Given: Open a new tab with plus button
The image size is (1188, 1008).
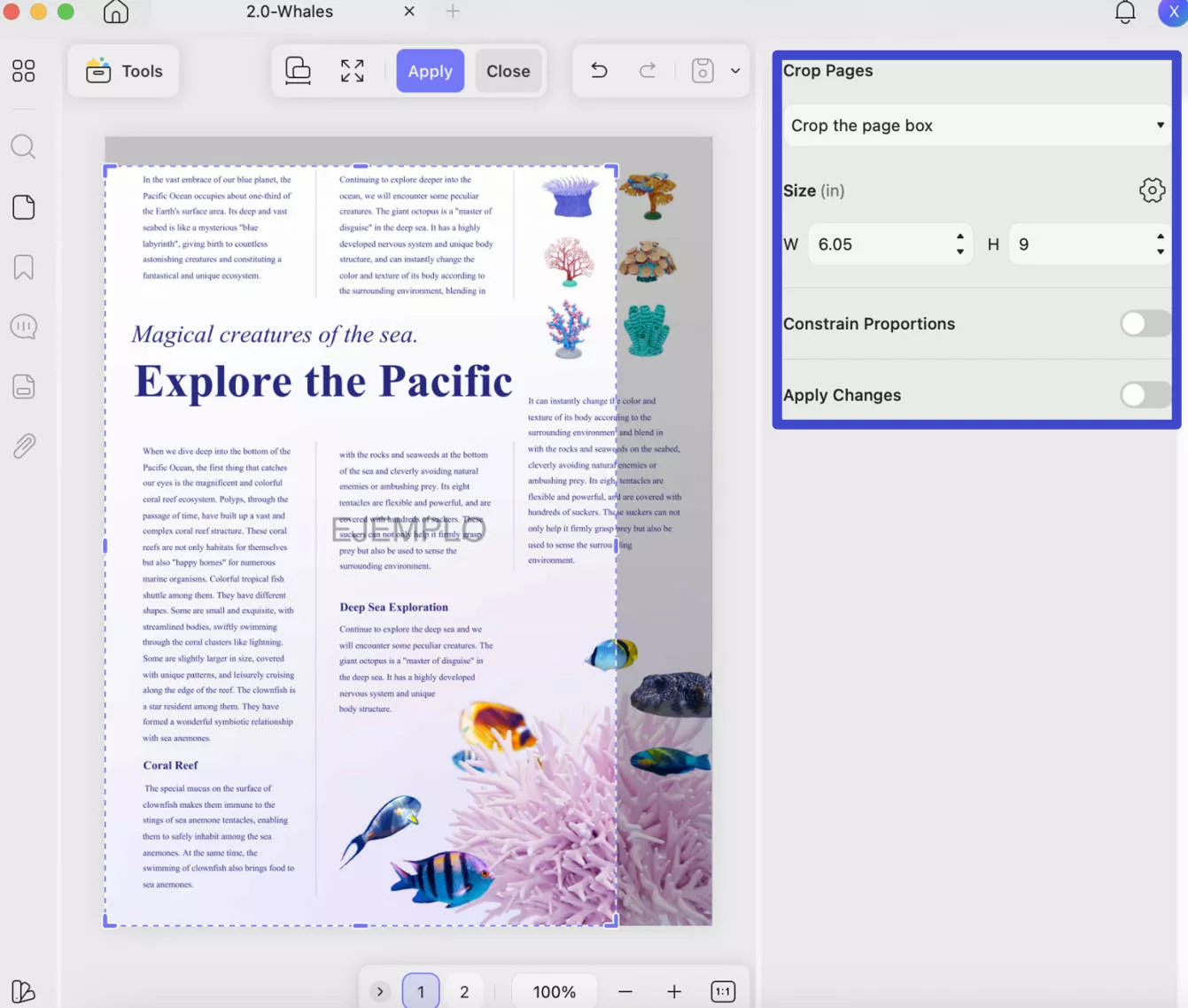Looking at the screenshot, I should tap(453, 12).
